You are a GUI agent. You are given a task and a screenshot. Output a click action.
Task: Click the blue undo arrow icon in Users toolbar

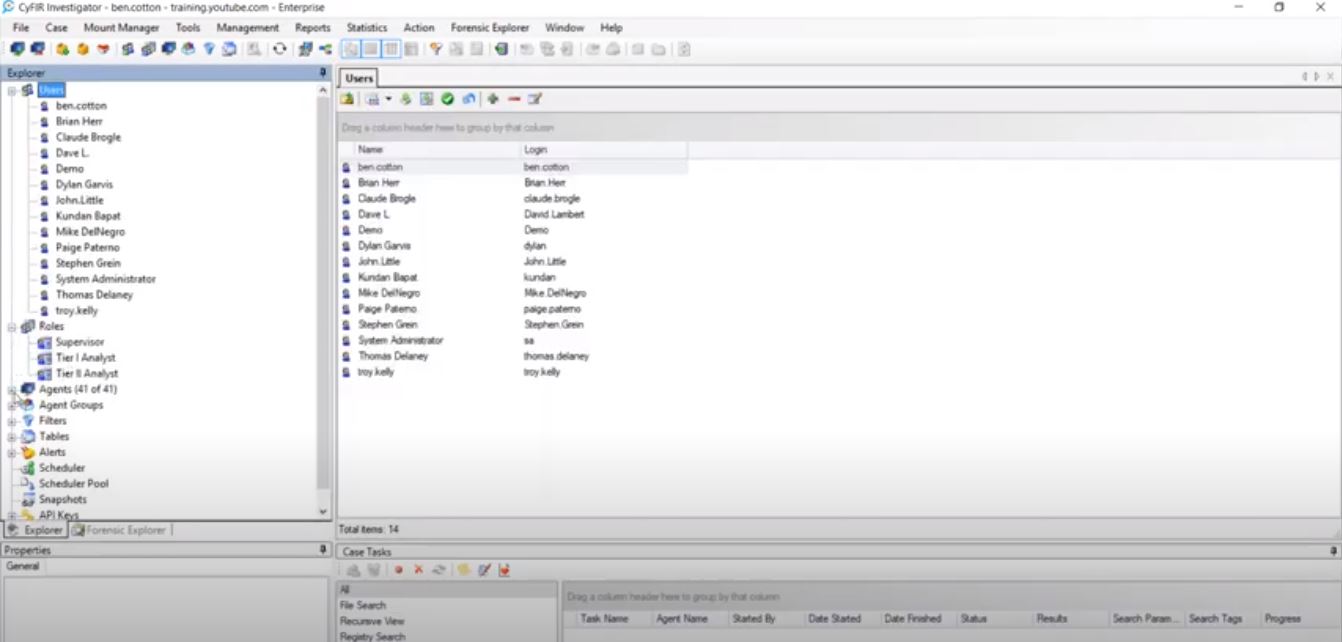[469, 99]
